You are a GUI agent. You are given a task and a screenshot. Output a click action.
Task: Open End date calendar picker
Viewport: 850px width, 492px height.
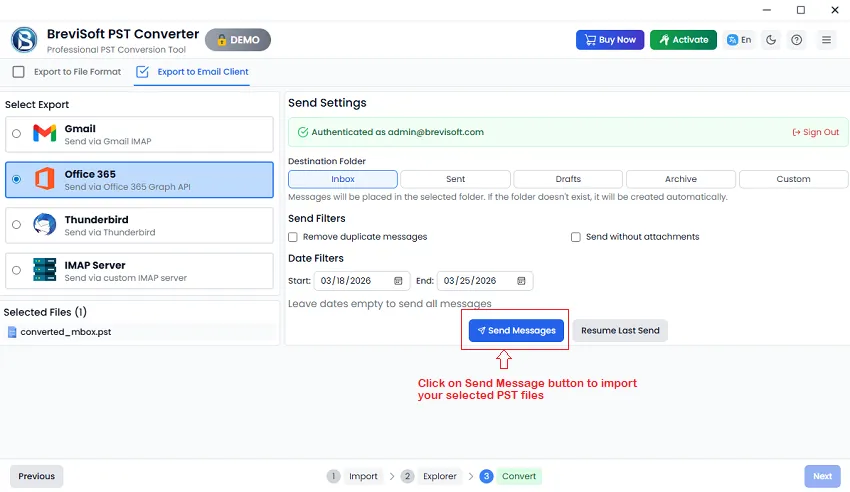(521, 281)
